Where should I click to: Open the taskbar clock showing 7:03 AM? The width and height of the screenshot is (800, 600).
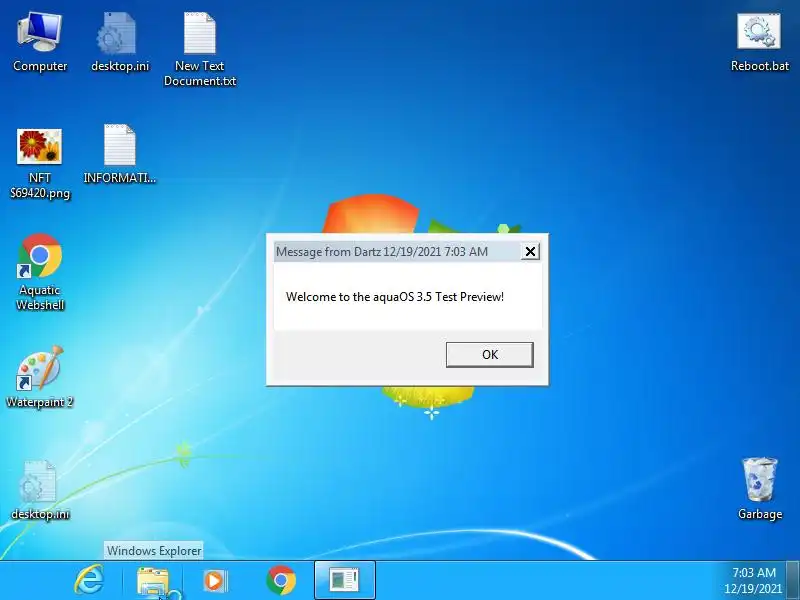pyautogui.click(x=753, y=580)
